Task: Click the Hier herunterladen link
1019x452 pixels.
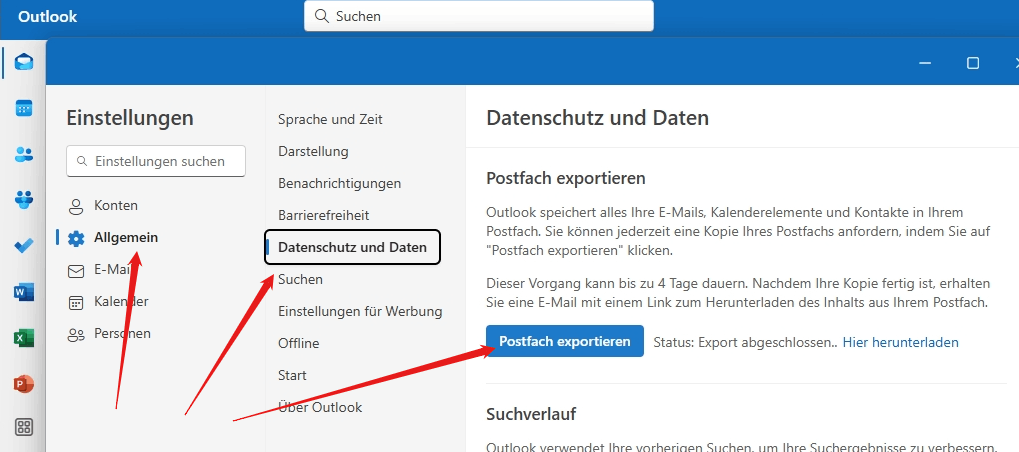Action: pos(900,342)
